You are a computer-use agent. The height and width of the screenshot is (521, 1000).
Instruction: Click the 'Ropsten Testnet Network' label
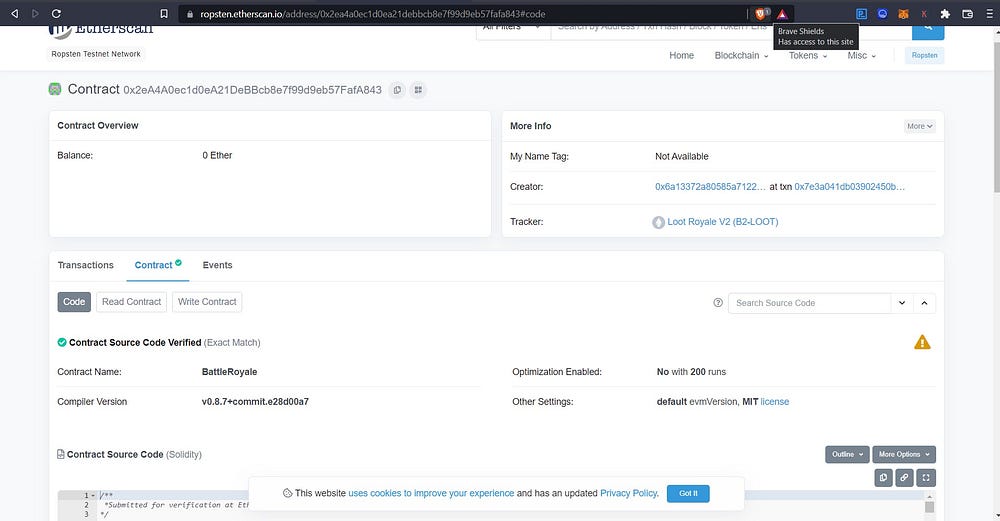(x=96, y=54)
